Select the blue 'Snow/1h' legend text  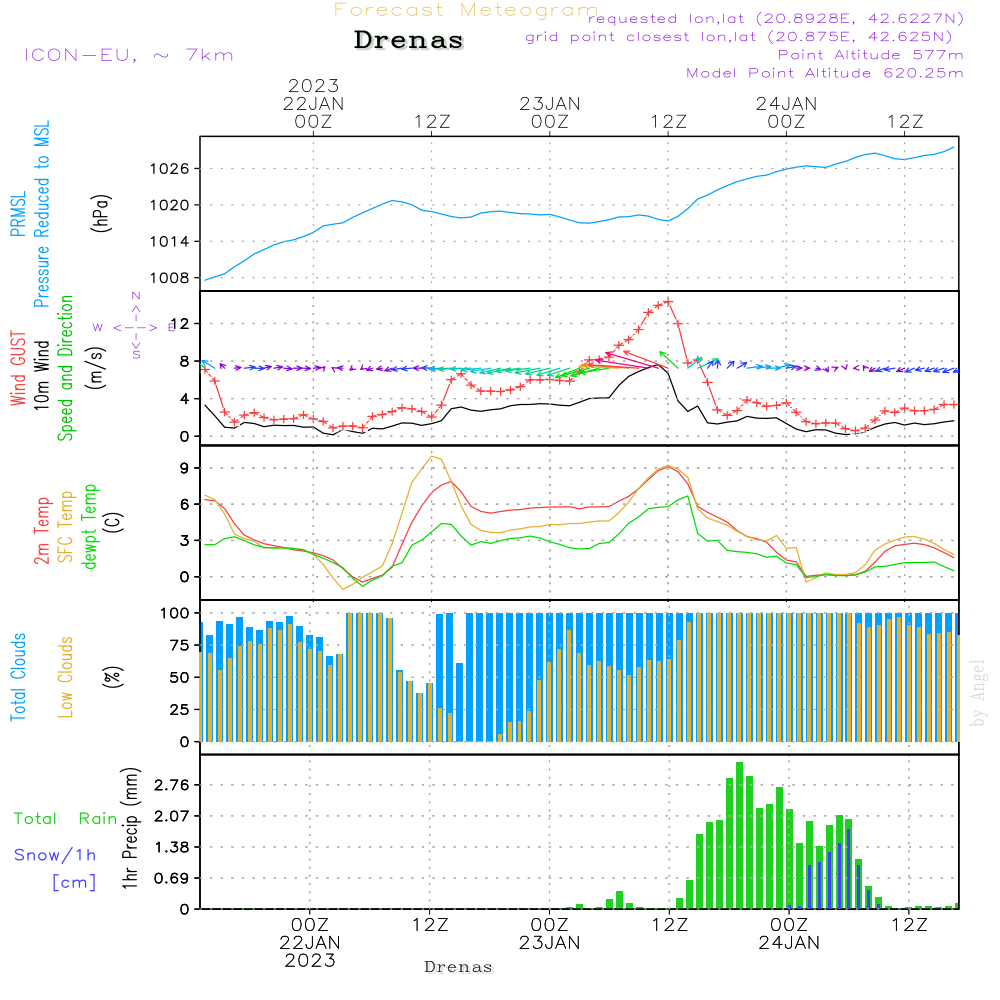pyautogui.click(x=55, y=855)
